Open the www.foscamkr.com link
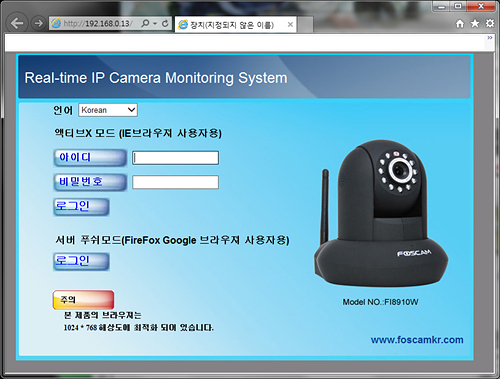500x379 pixels. pos(417,340)
